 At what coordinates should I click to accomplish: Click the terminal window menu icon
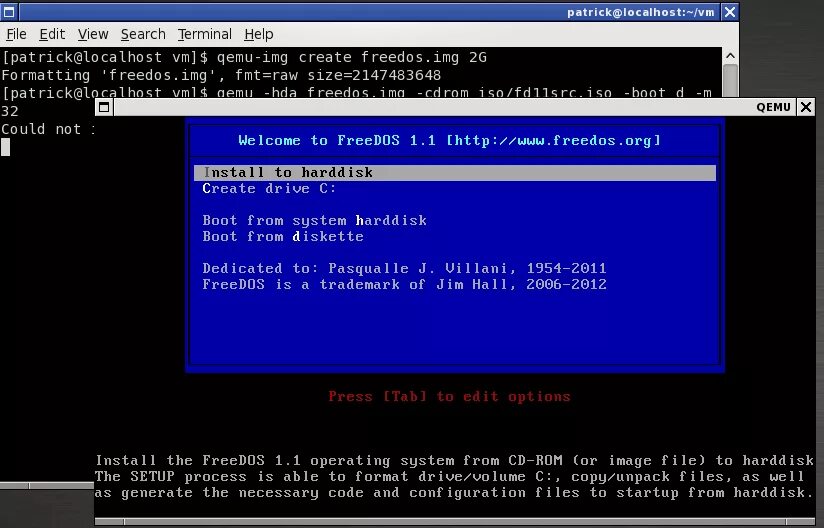[x=9, y=12]
